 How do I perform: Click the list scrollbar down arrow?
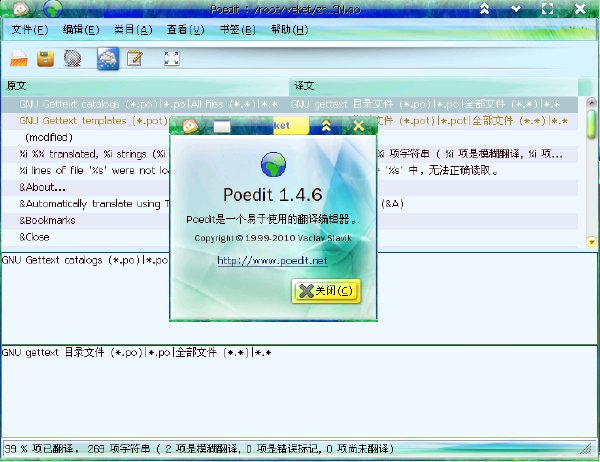591,242
